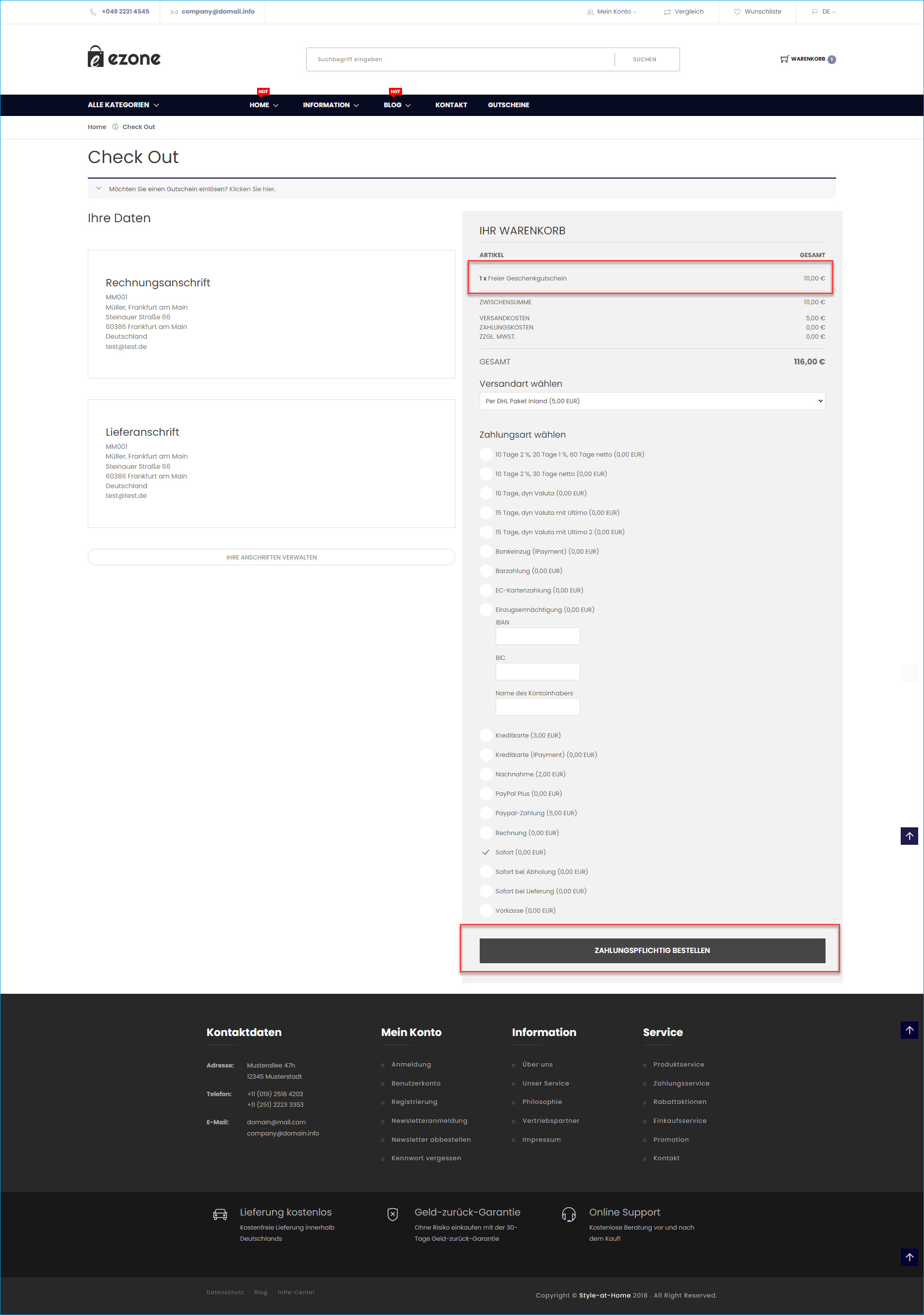The width and height of the screenshot is (924, 1315).
Task: Open the Vertriebspartner footer link
Action: click(x=551, y=1121)
